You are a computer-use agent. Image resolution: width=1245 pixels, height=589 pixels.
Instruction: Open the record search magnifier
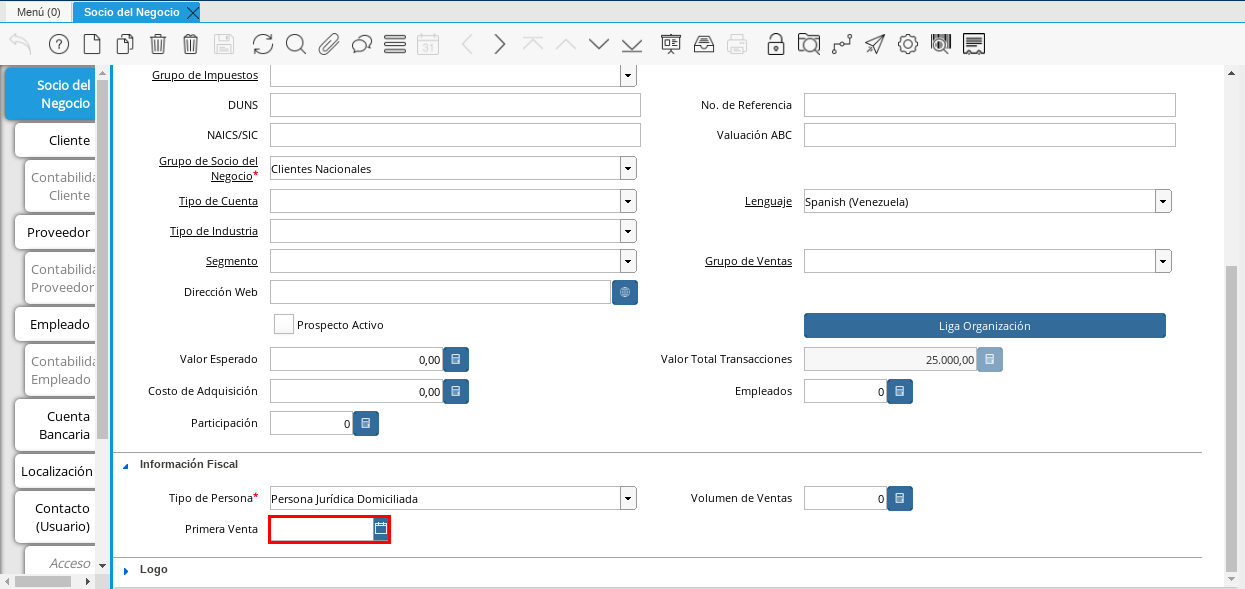pos(295,44)
